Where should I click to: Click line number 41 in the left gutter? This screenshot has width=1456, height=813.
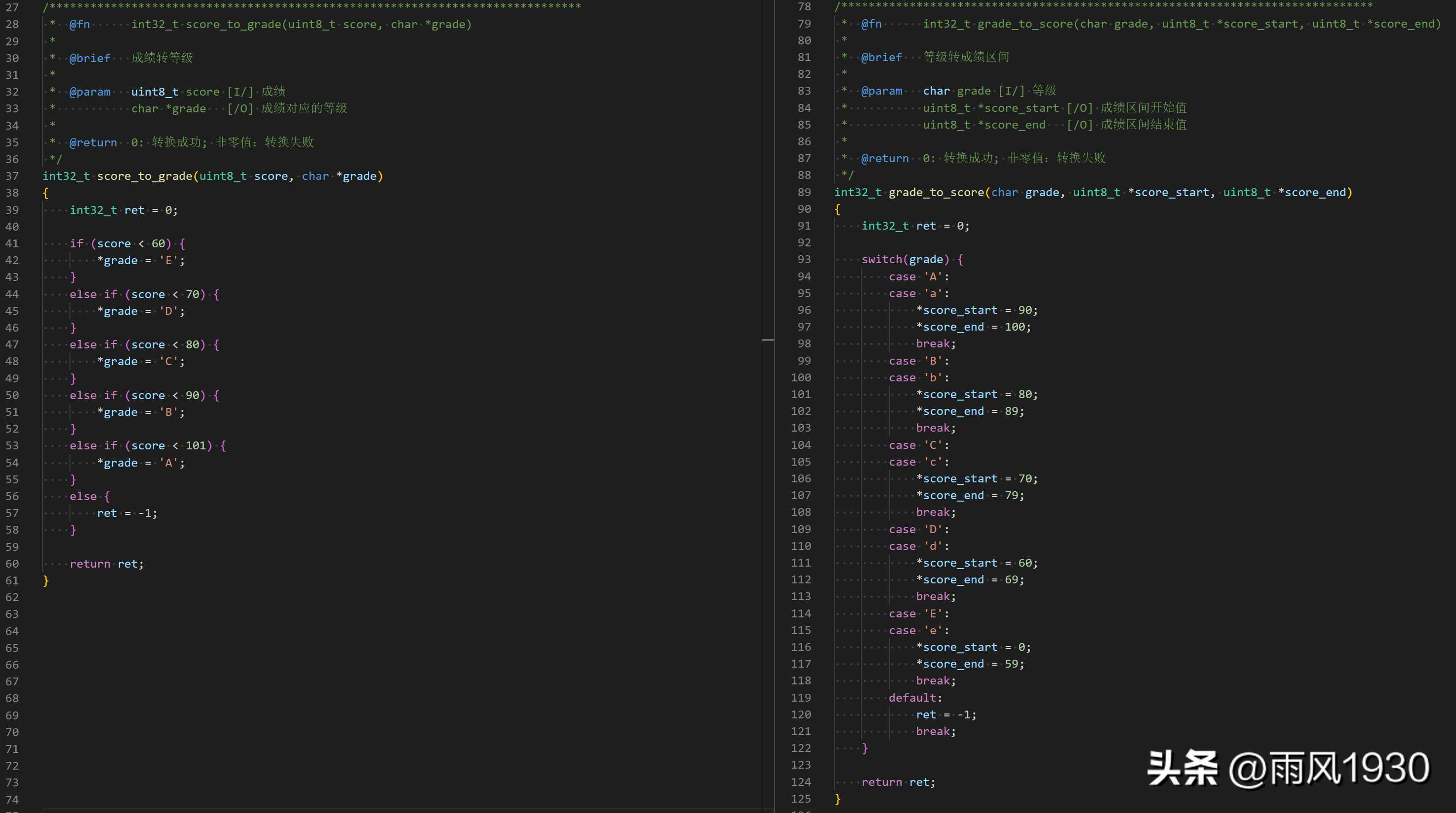(x=12, y=244)
